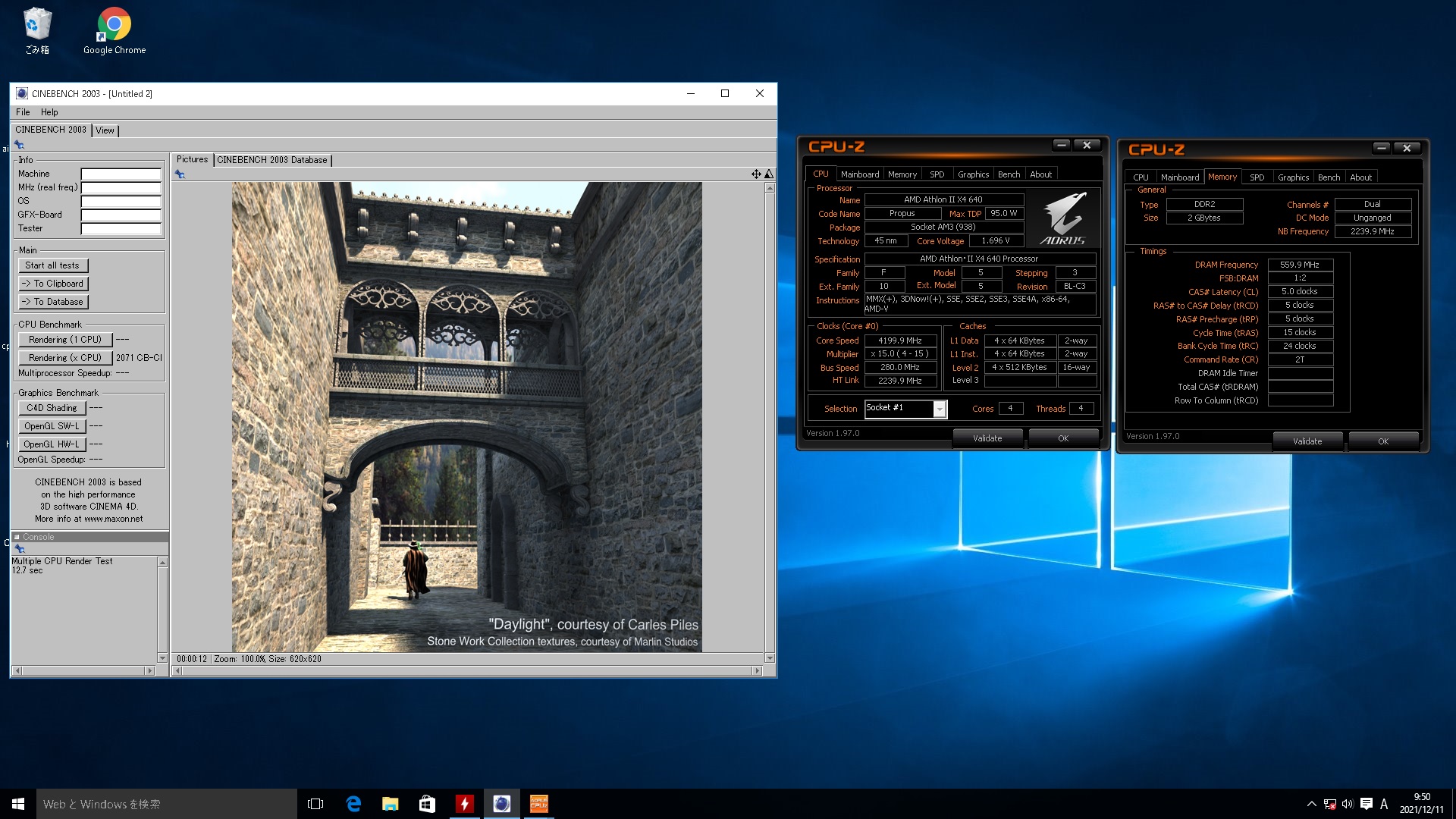Open the Recycle Bin desktop icon
This screenshot has height=819, width=1456.
[x=37, y=31]
